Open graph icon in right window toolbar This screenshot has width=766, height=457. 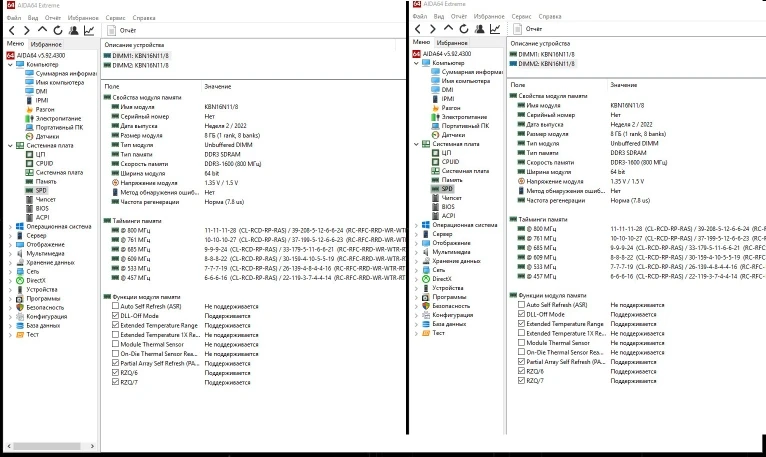[x=495, y=29]
